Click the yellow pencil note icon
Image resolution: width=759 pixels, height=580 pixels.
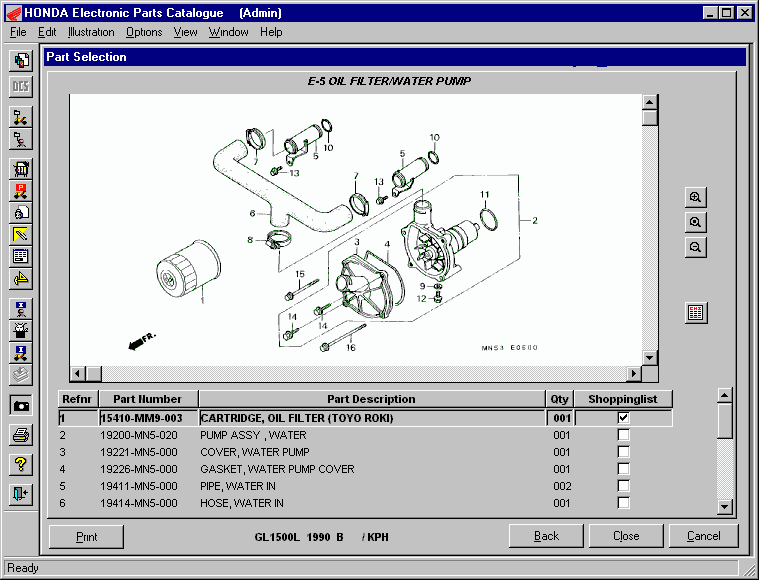(x=21, y=235)
